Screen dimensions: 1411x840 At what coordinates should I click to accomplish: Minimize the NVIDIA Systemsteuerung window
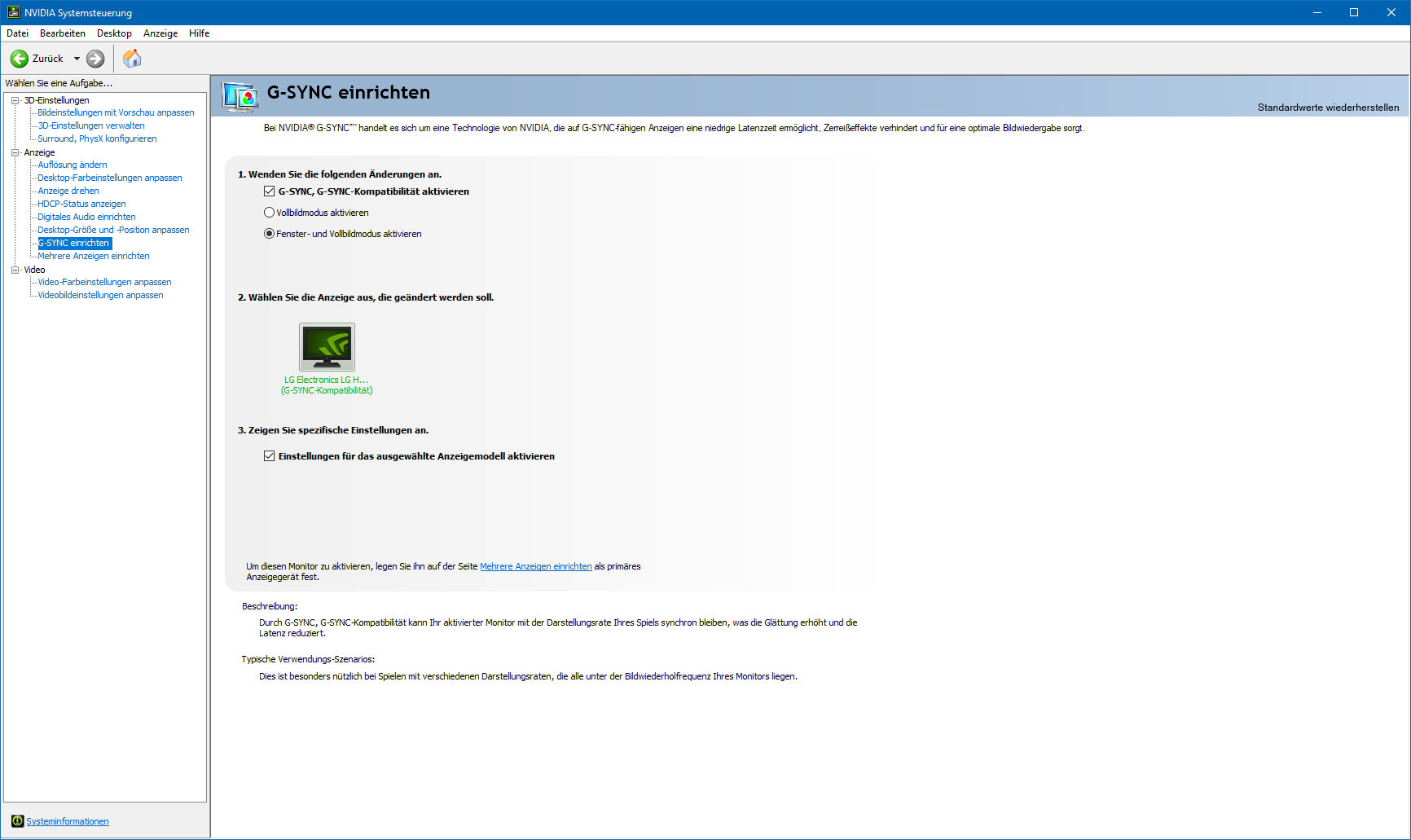1316,12
